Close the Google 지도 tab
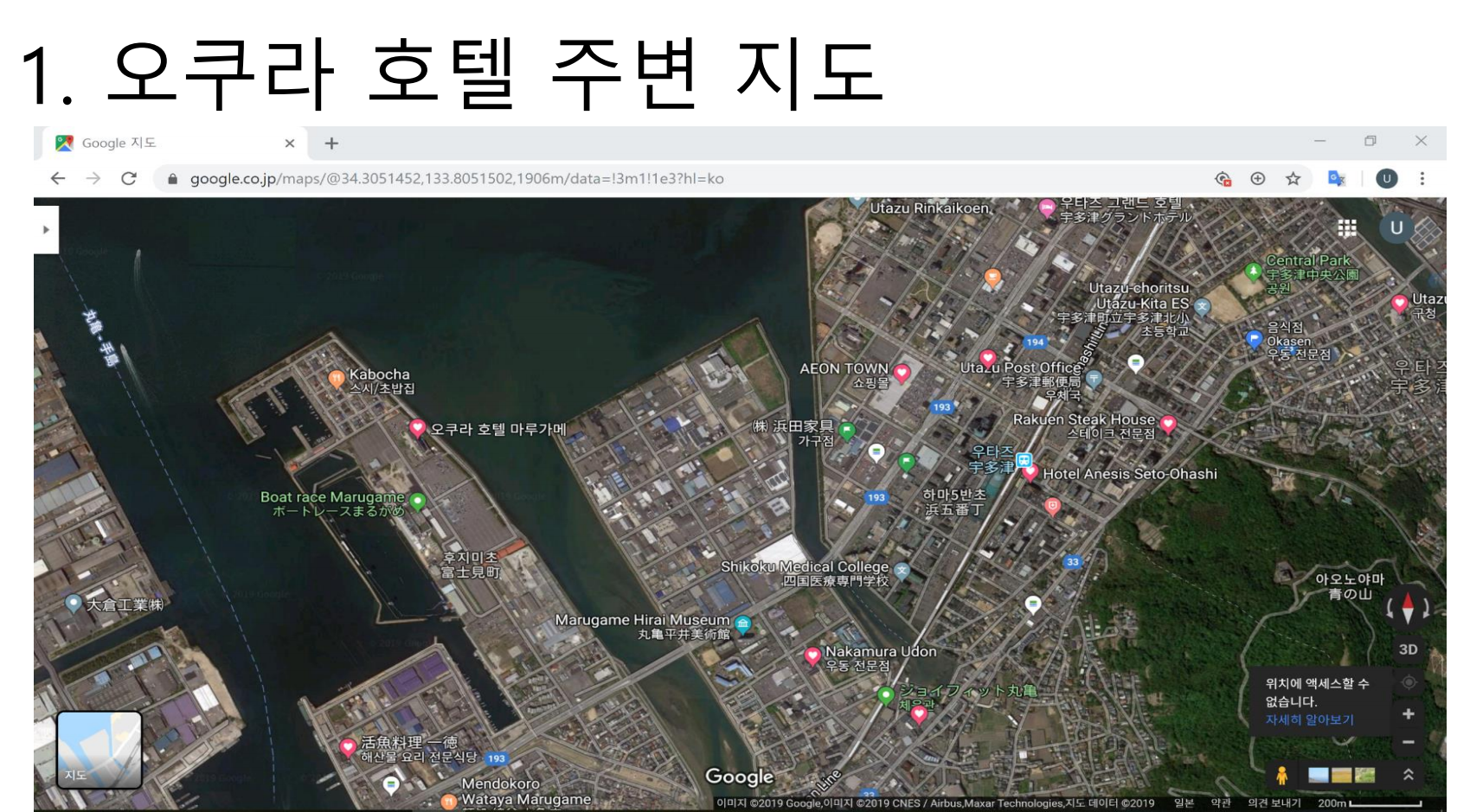Image resolution: width=1470 pixels, height=812 pixels. (x=290, y=144)
